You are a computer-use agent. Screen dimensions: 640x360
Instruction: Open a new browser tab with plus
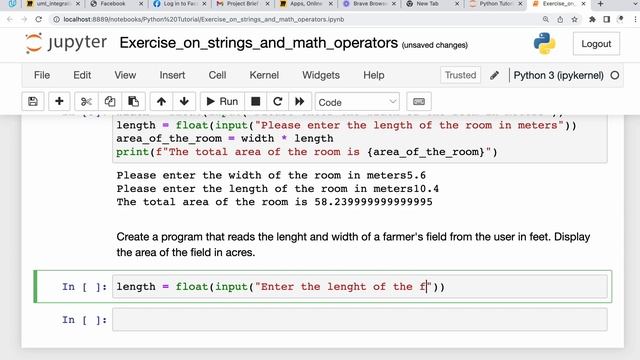pos(600,4)
